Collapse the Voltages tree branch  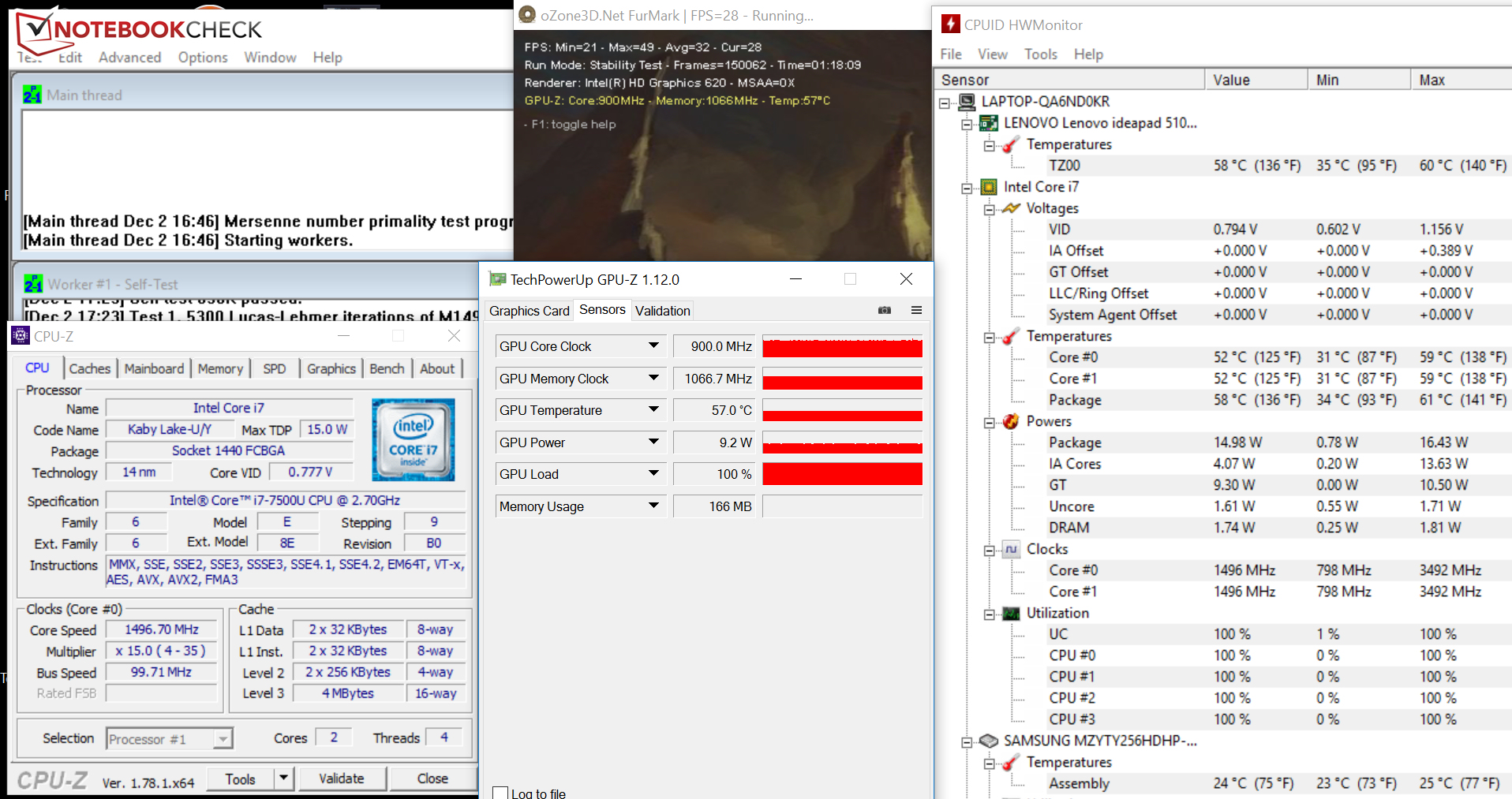point(989,209)
